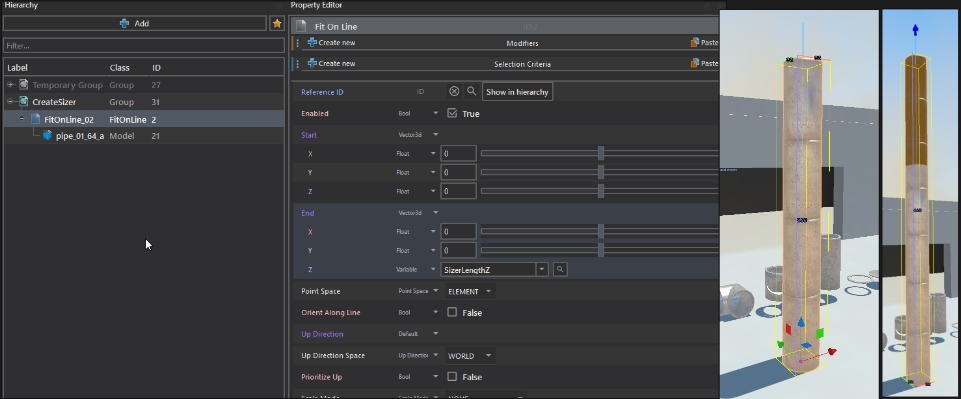
Task: Click the pipe_01_64_a model cube icon
Action: (x=47, y=135)
